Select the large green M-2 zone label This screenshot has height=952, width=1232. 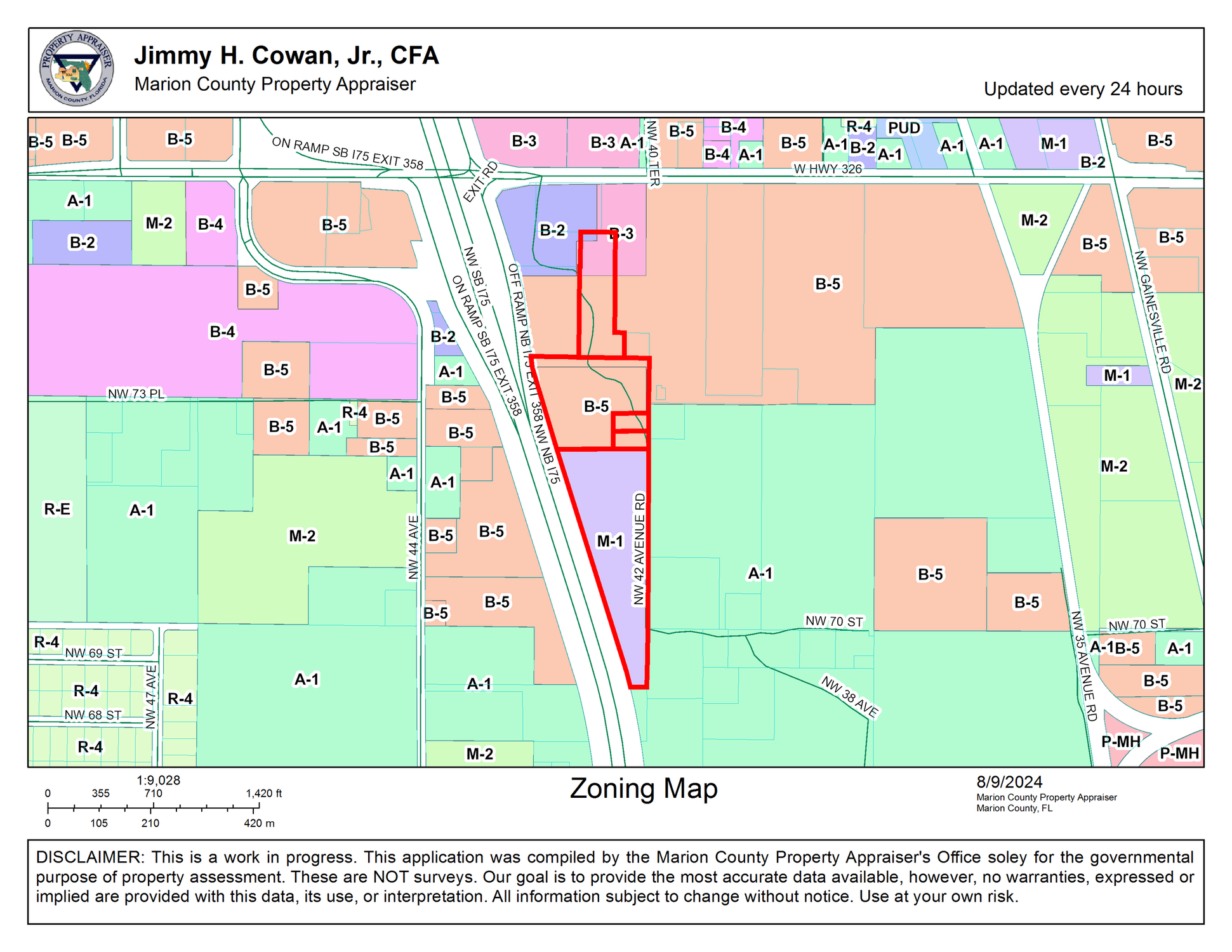[302, 536]
